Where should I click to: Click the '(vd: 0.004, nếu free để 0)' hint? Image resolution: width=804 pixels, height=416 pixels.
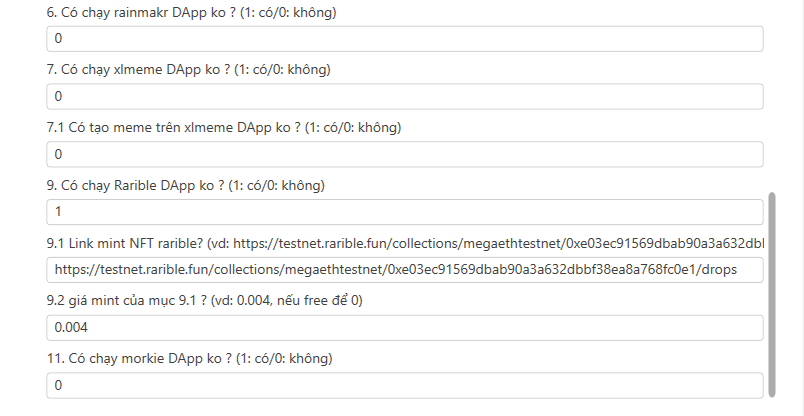coord(286,301)
